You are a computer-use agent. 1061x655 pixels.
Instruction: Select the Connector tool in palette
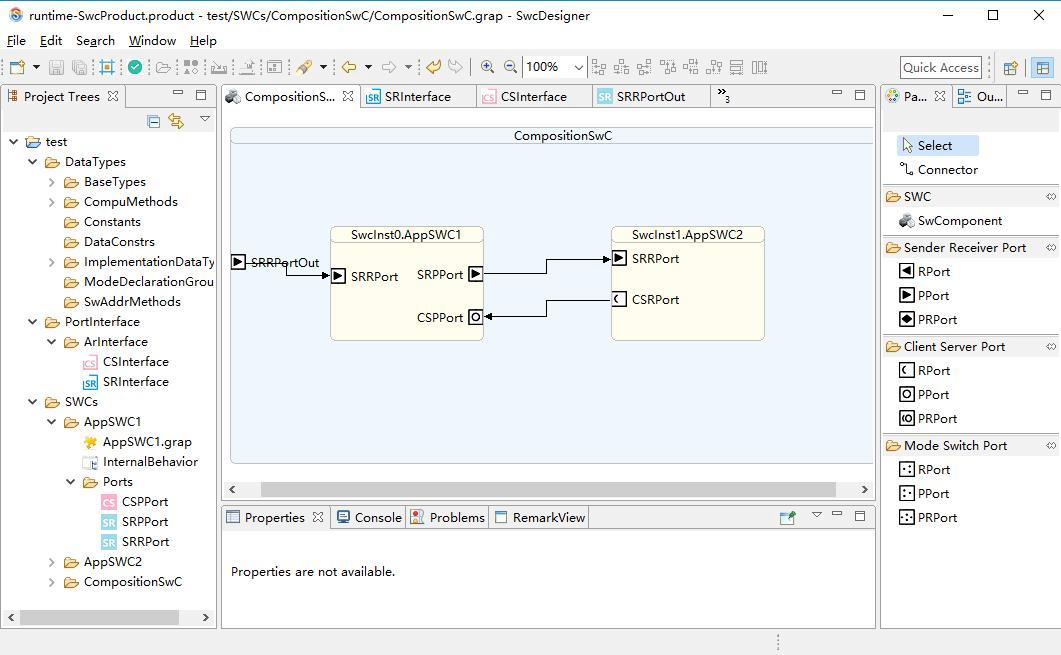[x=947, y=170]
